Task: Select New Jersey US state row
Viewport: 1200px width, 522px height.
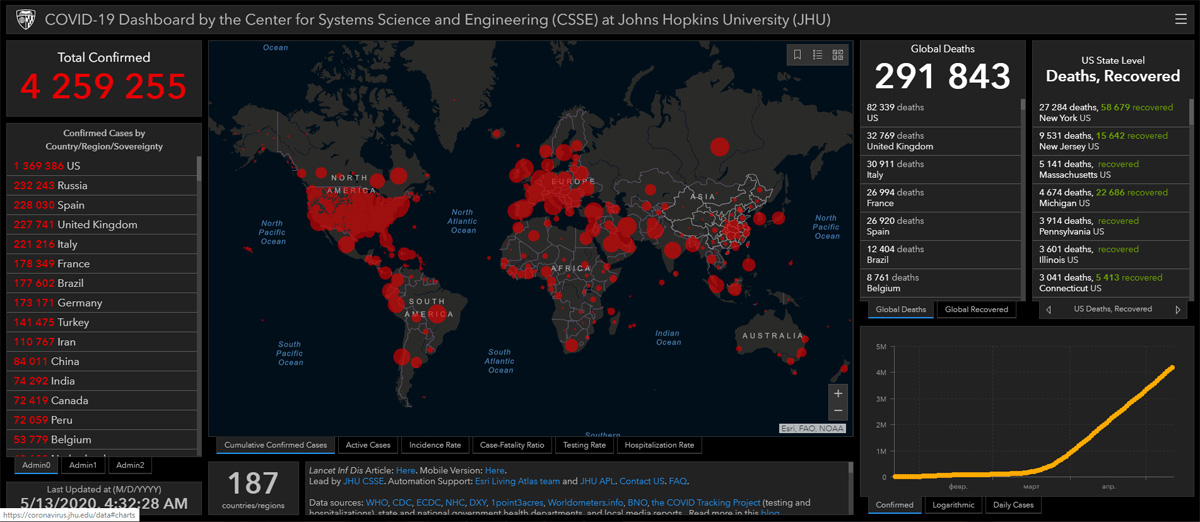Action: coord(1111,141)
